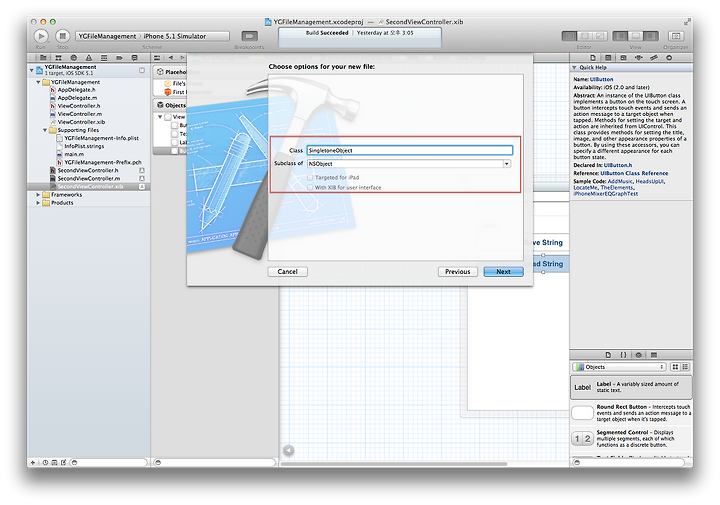The height and width of the screenshot is (505, 720).
Task: Select SecondViewController.m file
Action: point(89,179)
